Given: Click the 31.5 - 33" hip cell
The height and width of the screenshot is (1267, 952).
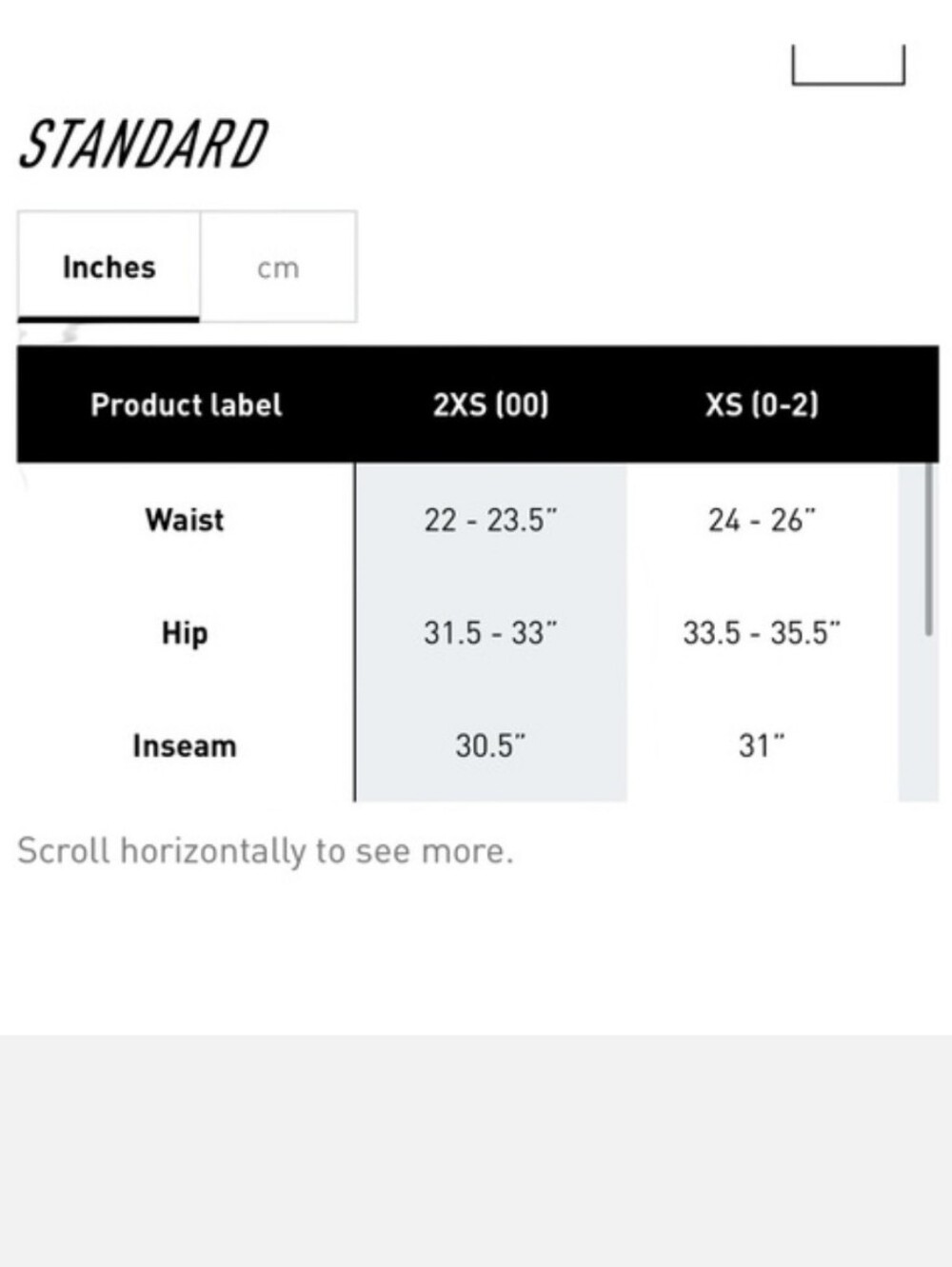Looking at the screenshot, I should (490, 633).
